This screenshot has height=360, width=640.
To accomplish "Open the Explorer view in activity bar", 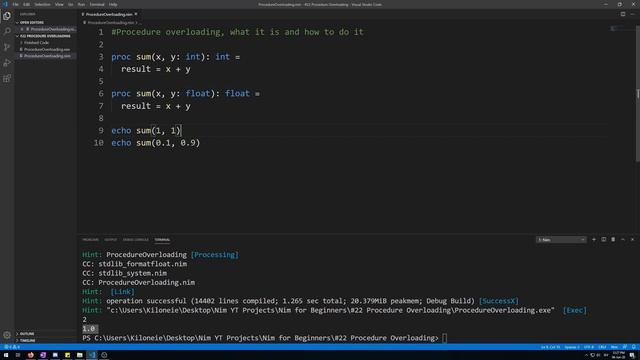I will pos(7,16).
